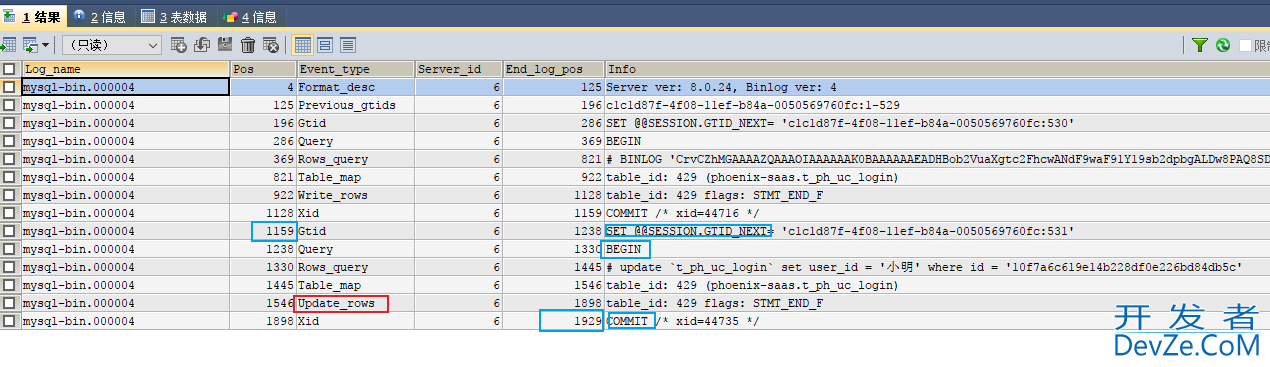Click the Server_id column header
The width and height of the screenshot is (1270, 367).
pos(459,69)
